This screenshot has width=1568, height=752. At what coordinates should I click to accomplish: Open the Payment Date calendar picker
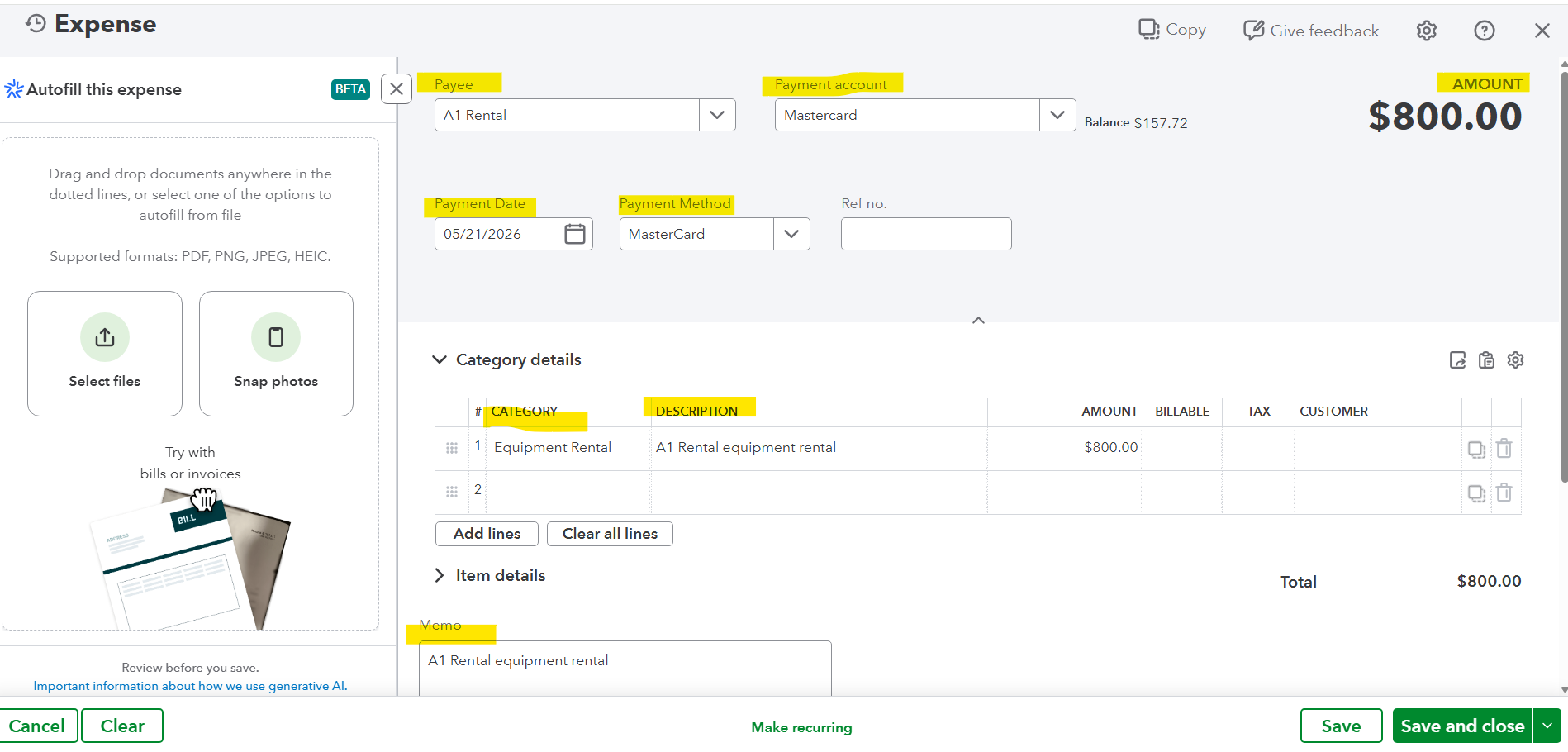575,234
